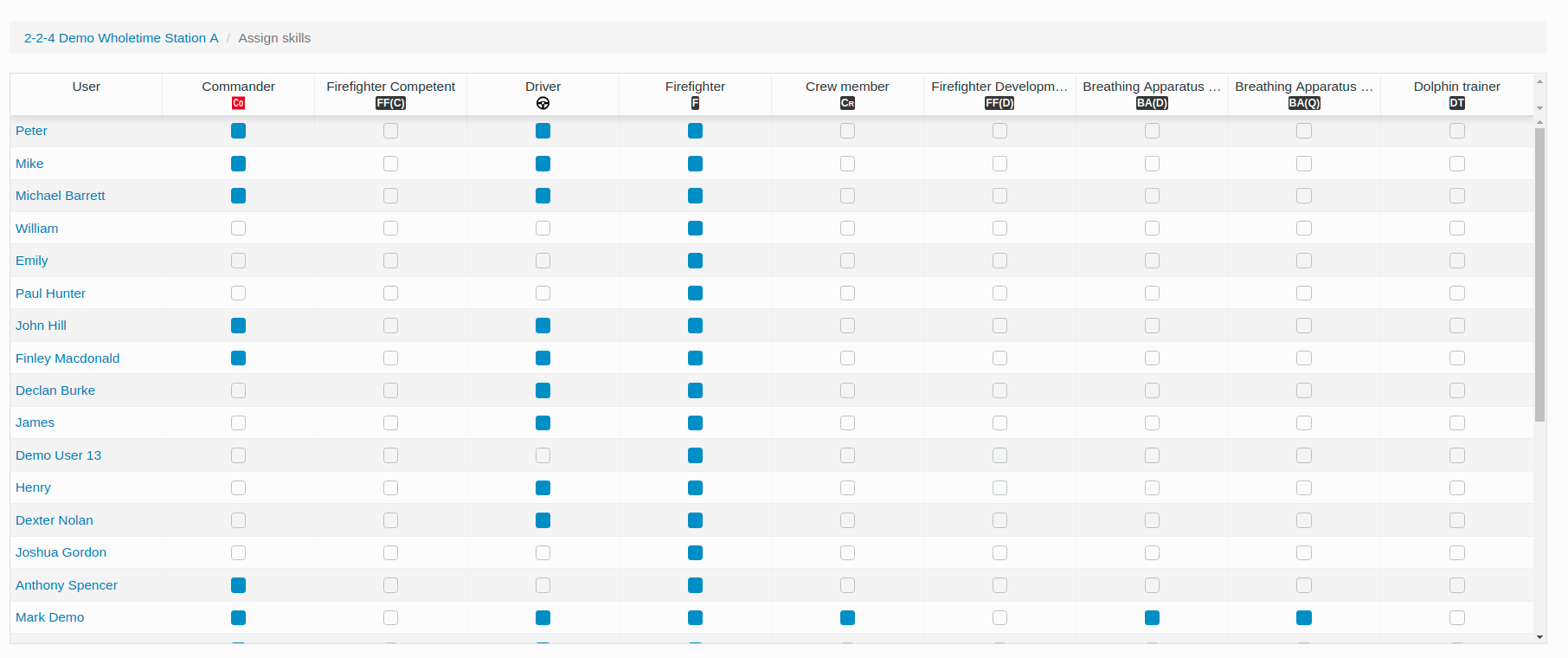Screen dimensions: 1568x658
Task: Open Michael Barrett's user profile link
Action: click(61, 196)
